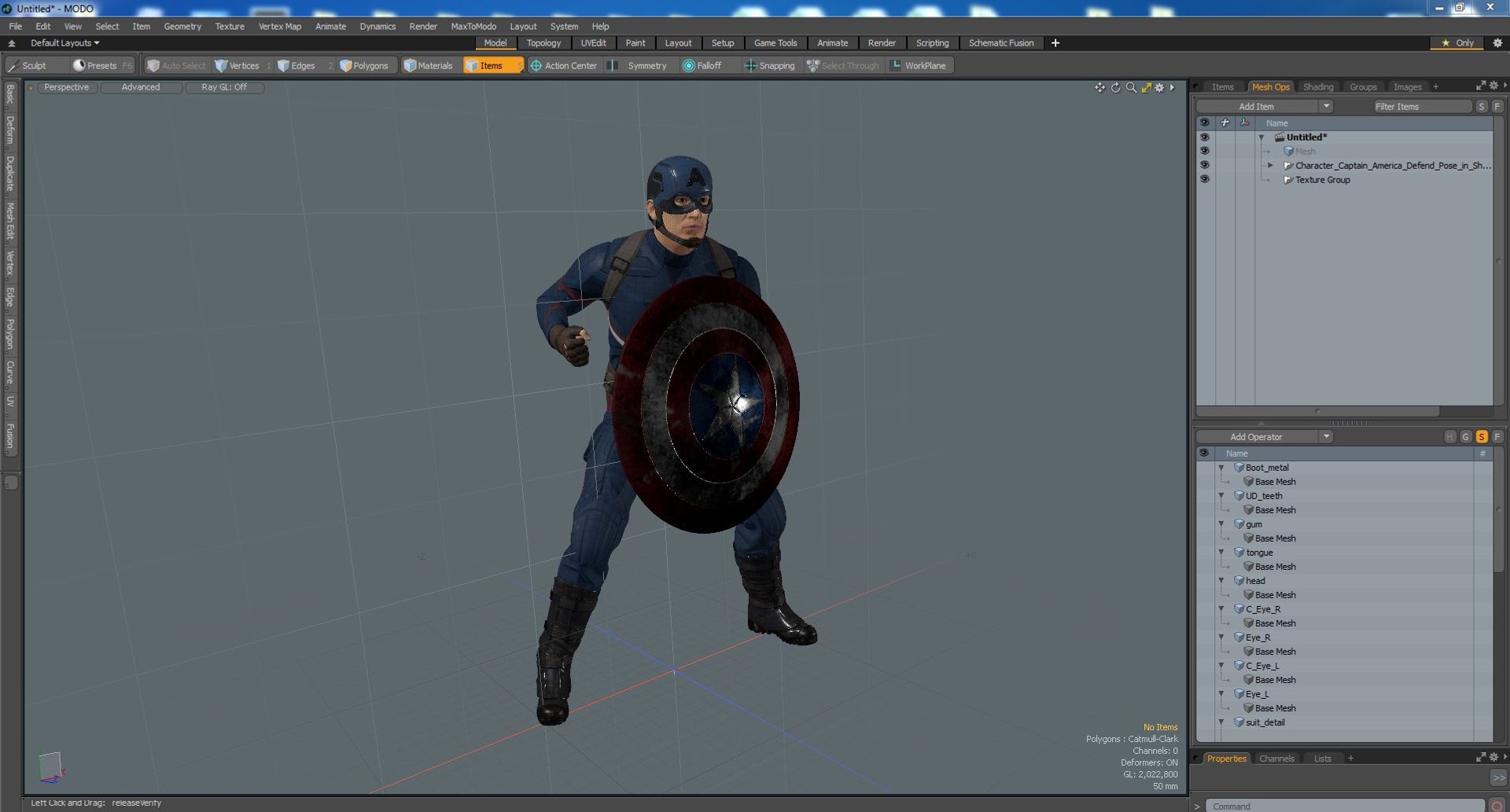This screenshot has height=812, width=1510.
Task: Click the Add Operator button
Action: 1257,437
